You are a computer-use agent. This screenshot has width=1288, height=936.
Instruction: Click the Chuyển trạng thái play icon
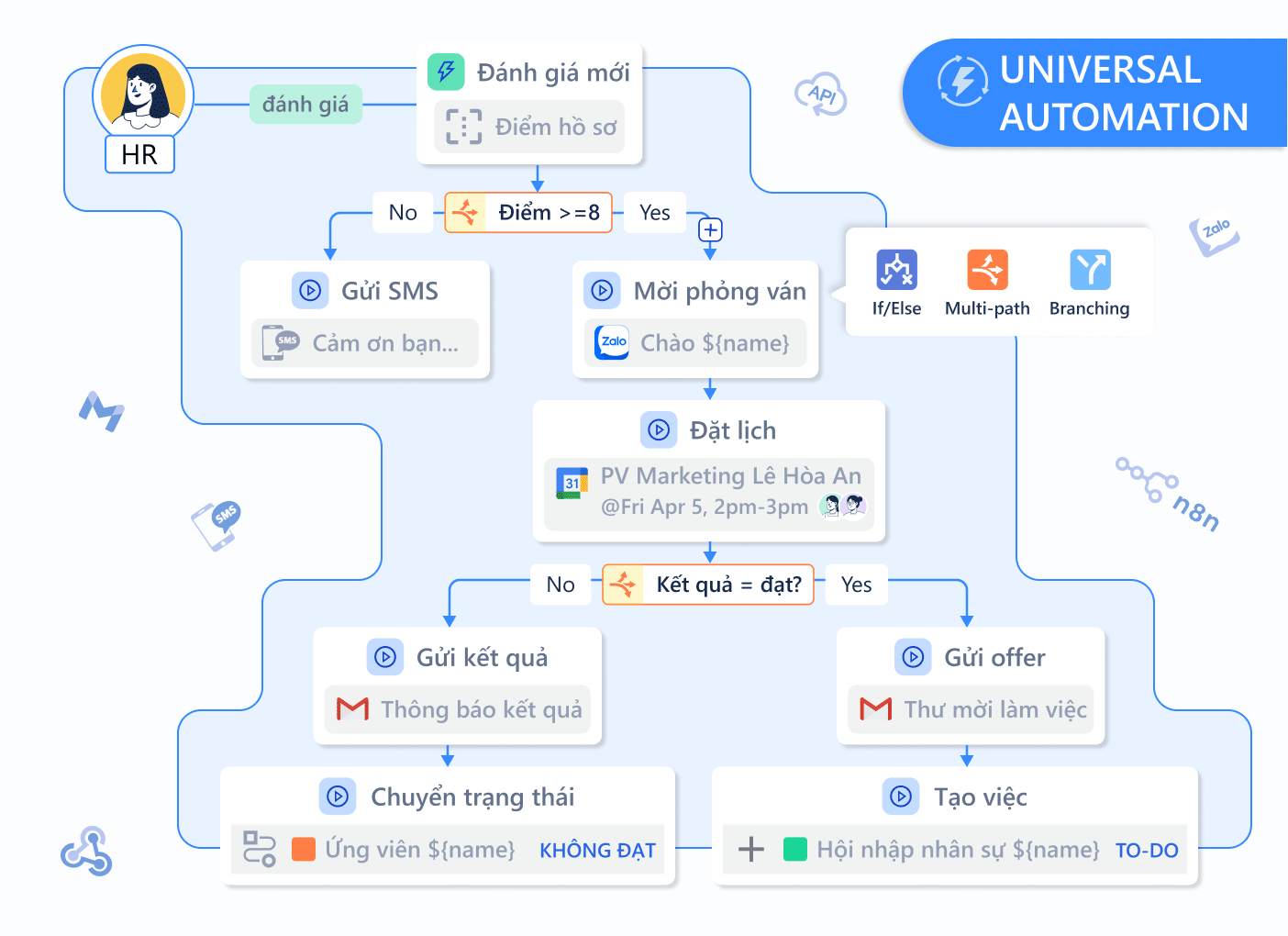click(338, 797)
